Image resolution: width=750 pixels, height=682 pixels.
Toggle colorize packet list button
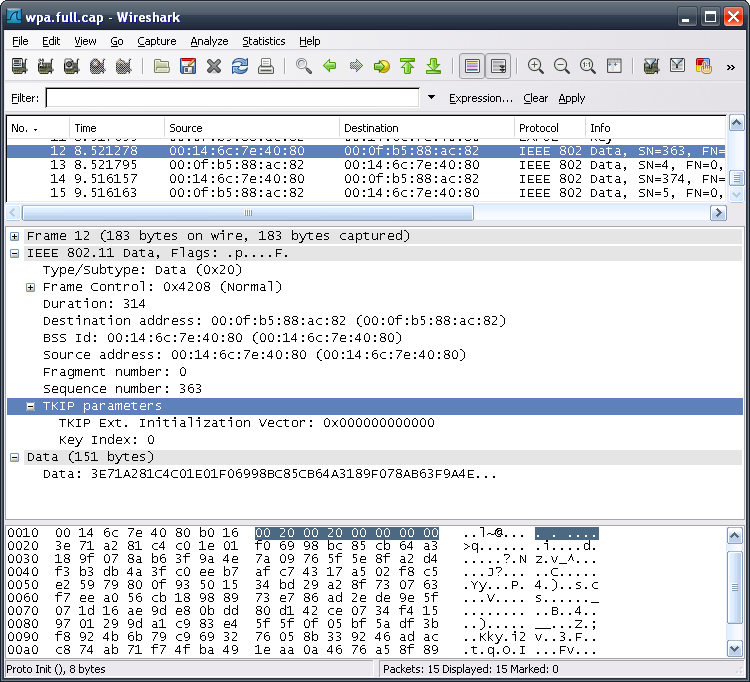point(472,66)
